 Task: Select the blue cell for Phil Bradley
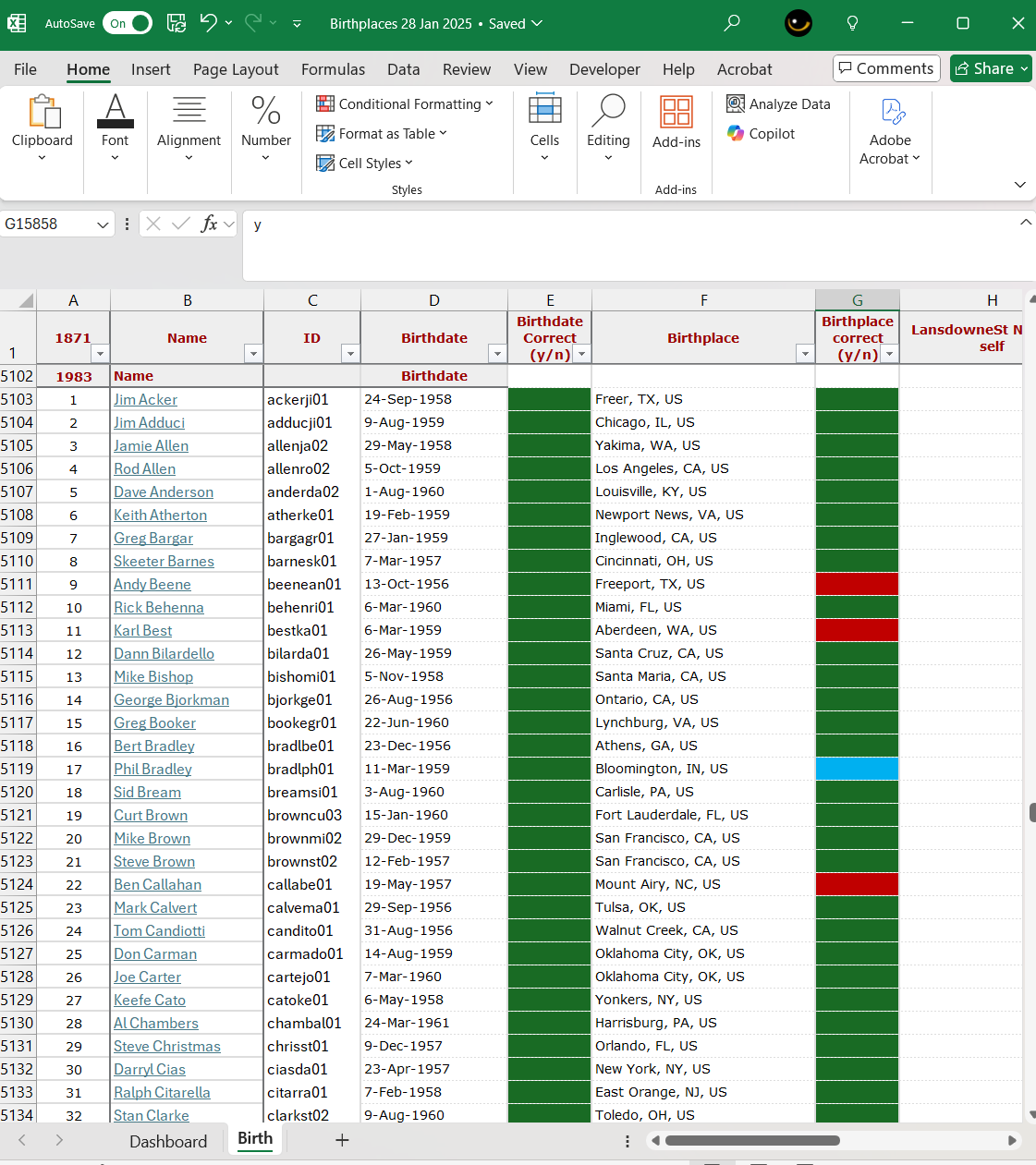[x=857, y=769]
